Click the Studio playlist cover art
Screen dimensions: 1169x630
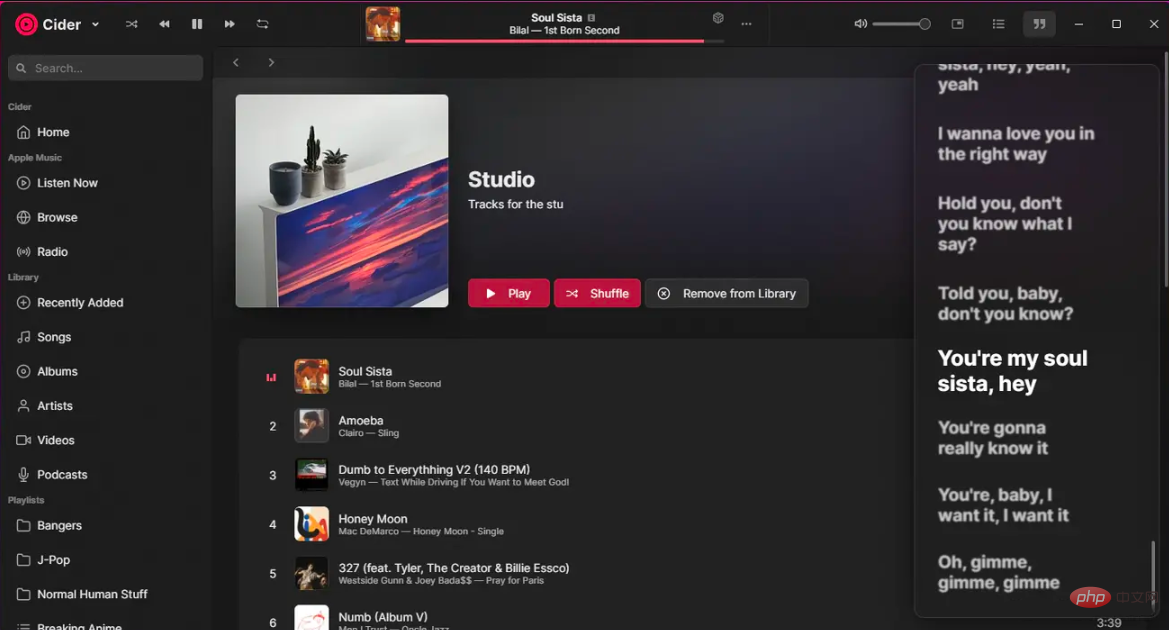(x=342, y=201)
